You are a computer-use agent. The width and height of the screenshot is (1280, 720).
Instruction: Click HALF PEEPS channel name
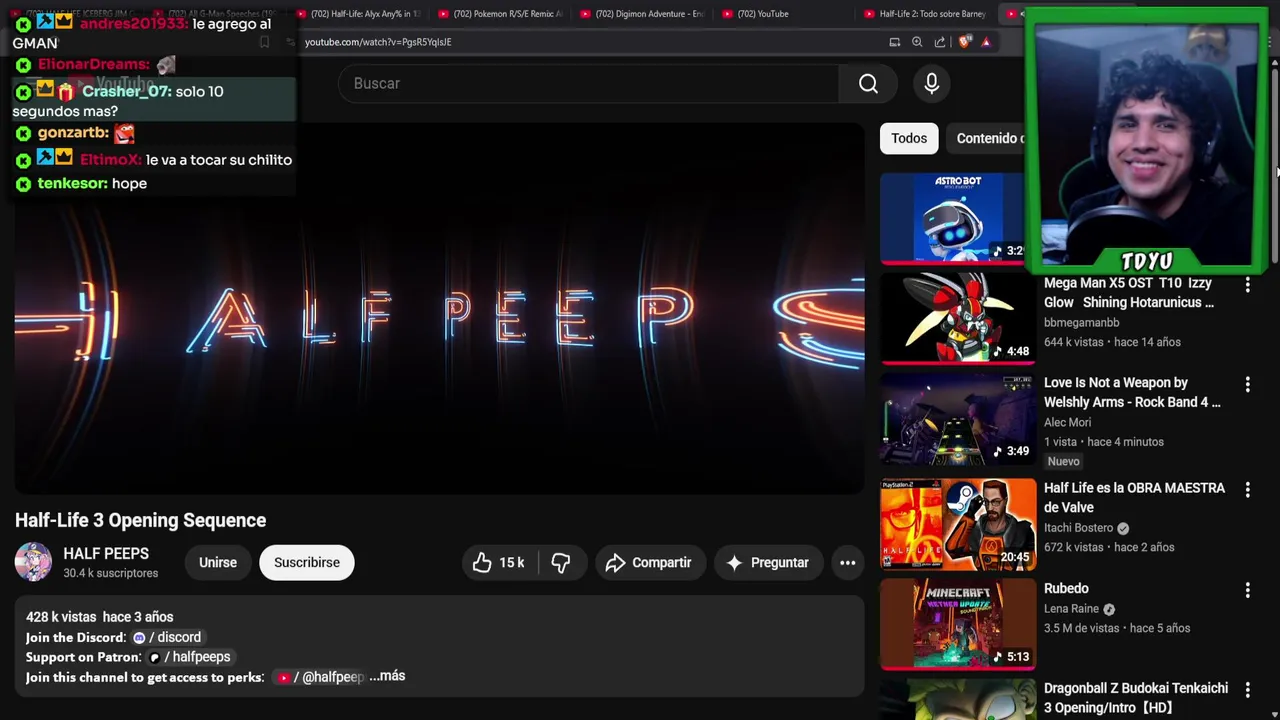tap(106, 553)
